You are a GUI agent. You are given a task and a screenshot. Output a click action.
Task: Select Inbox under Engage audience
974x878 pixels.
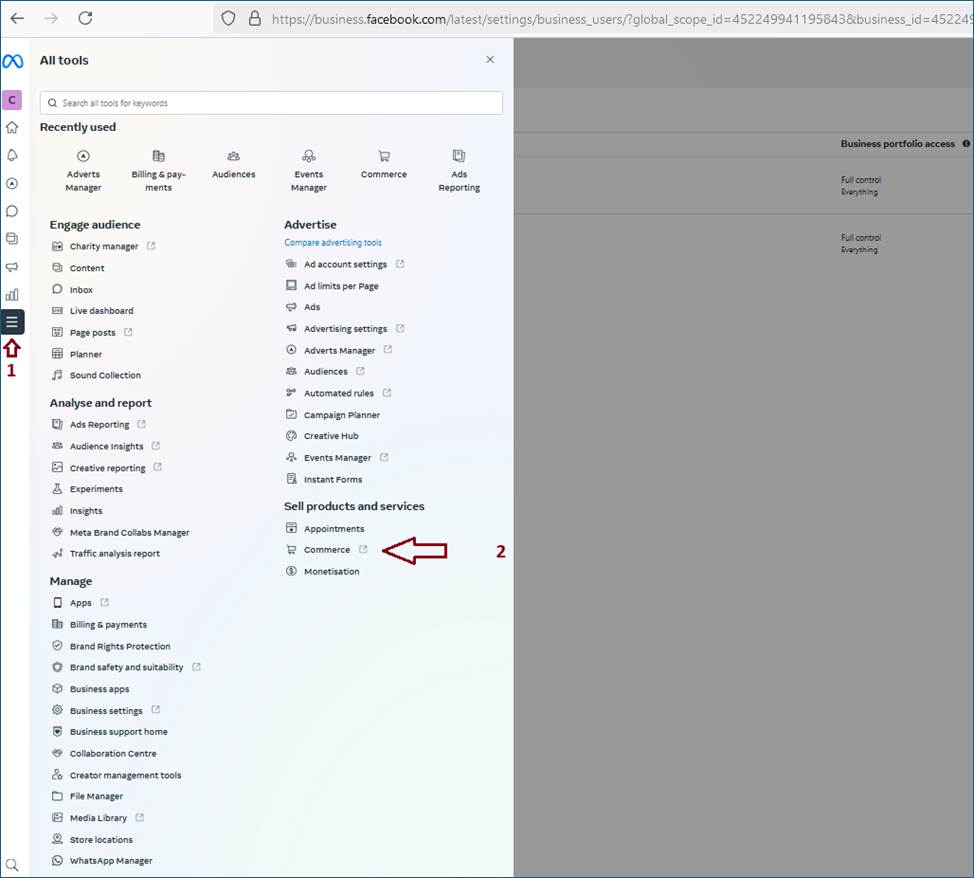tap(81, 290)
